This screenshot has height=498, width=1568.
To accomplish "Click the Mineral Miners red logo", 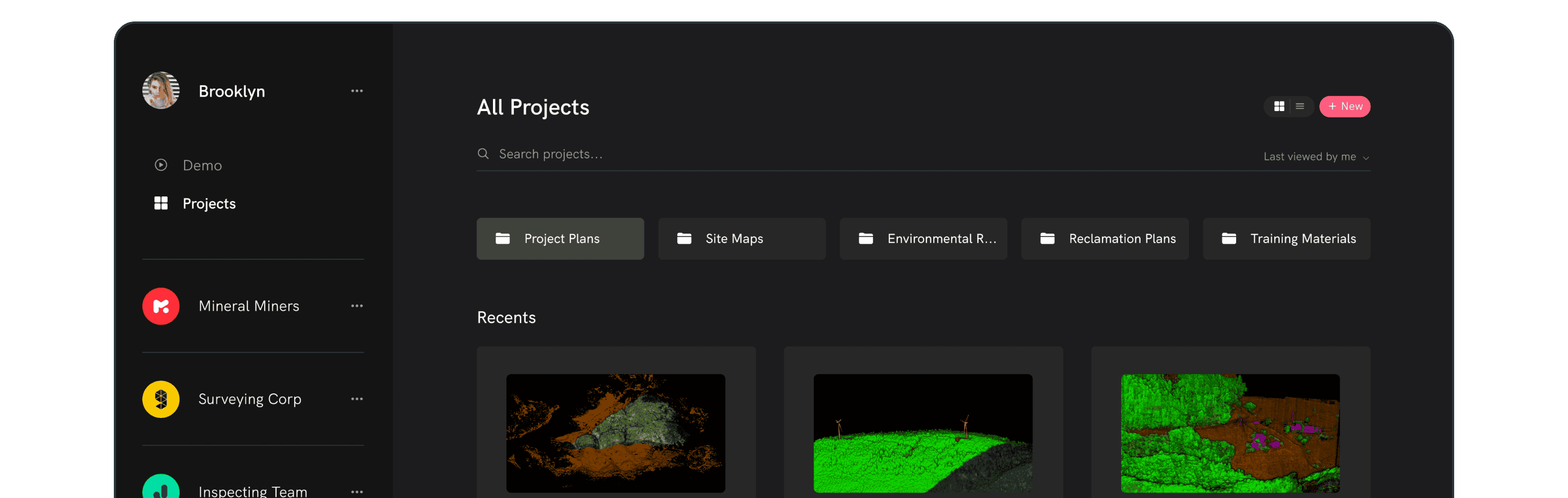I will click(161, 306).
